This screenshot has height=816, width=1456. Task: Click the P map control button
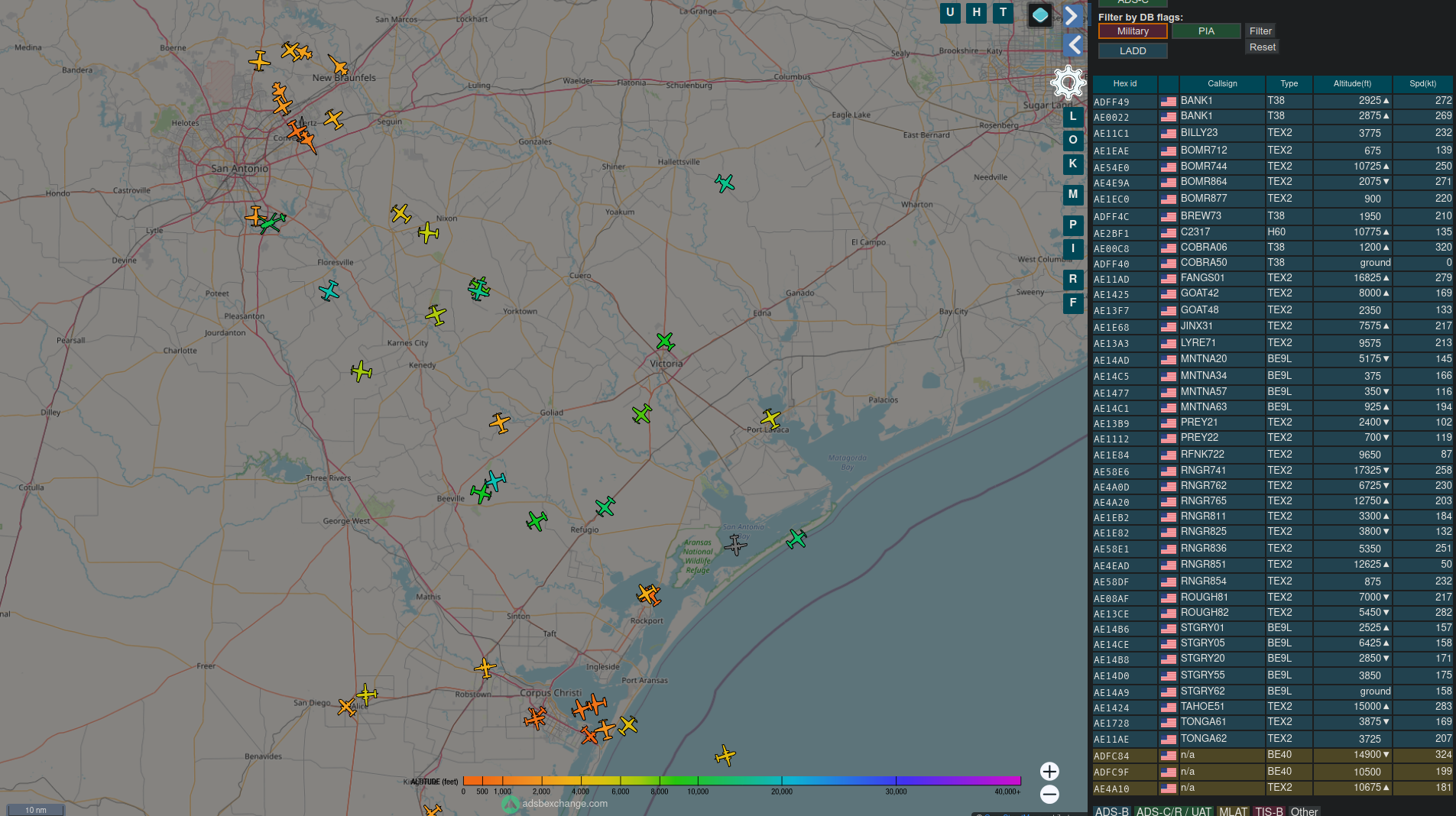click(x=1073, y=225)
